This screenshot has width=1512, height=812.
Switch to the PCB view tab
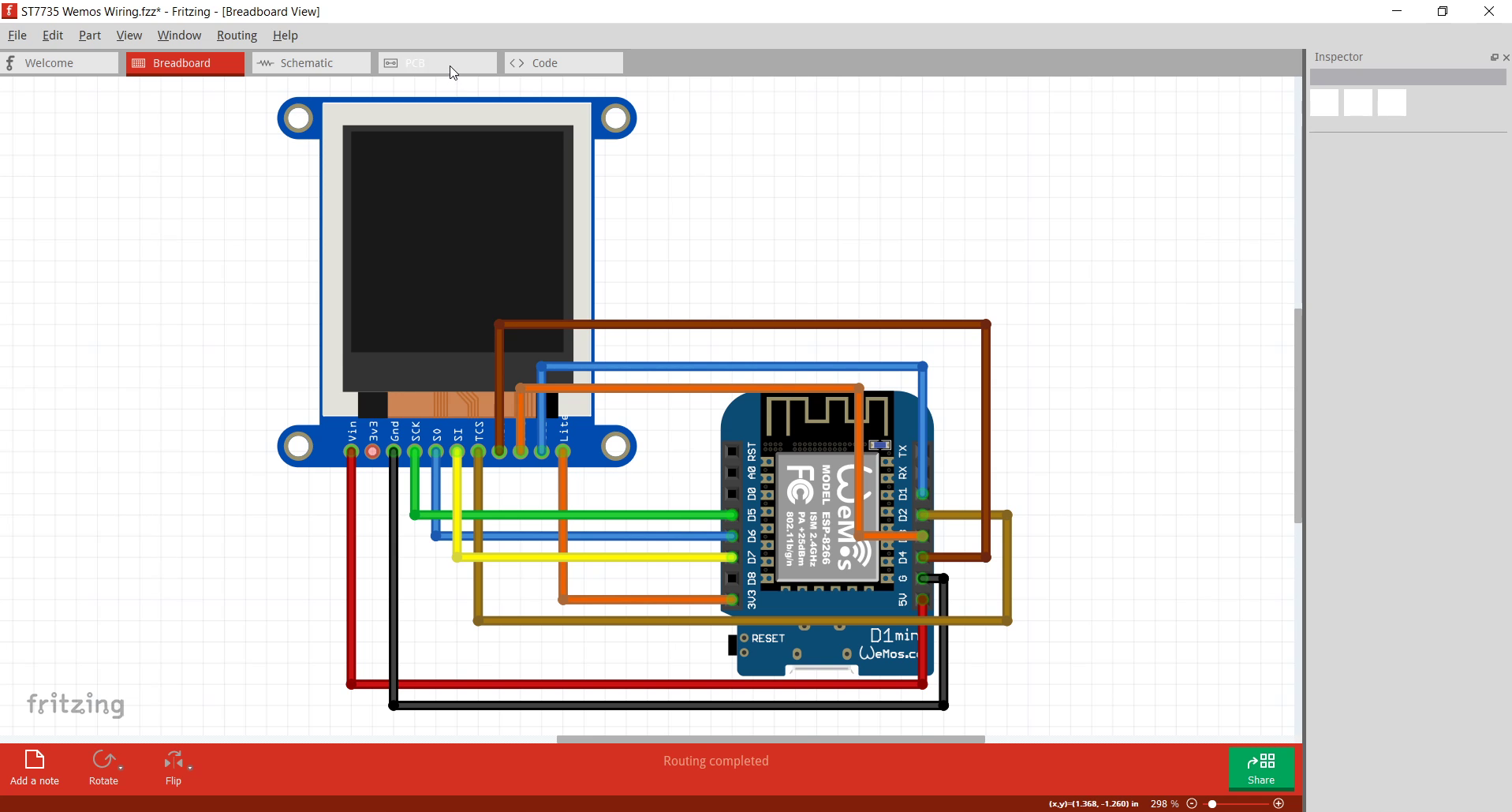438,63
